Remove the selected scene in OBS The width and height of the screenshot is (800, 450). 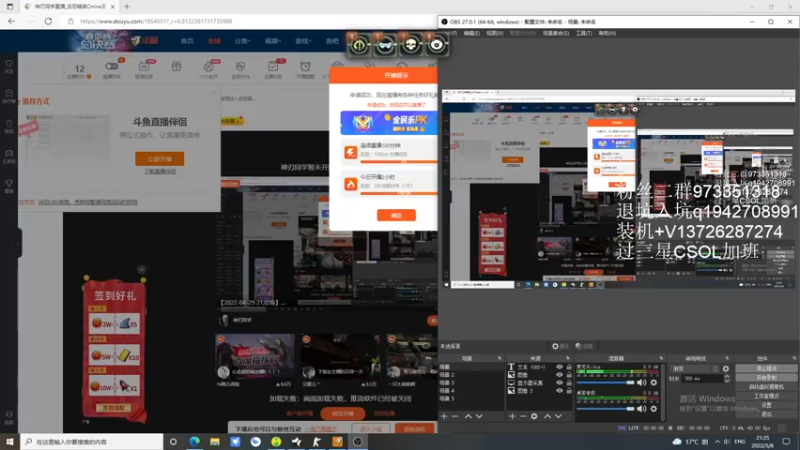click(x=455, y=416)
